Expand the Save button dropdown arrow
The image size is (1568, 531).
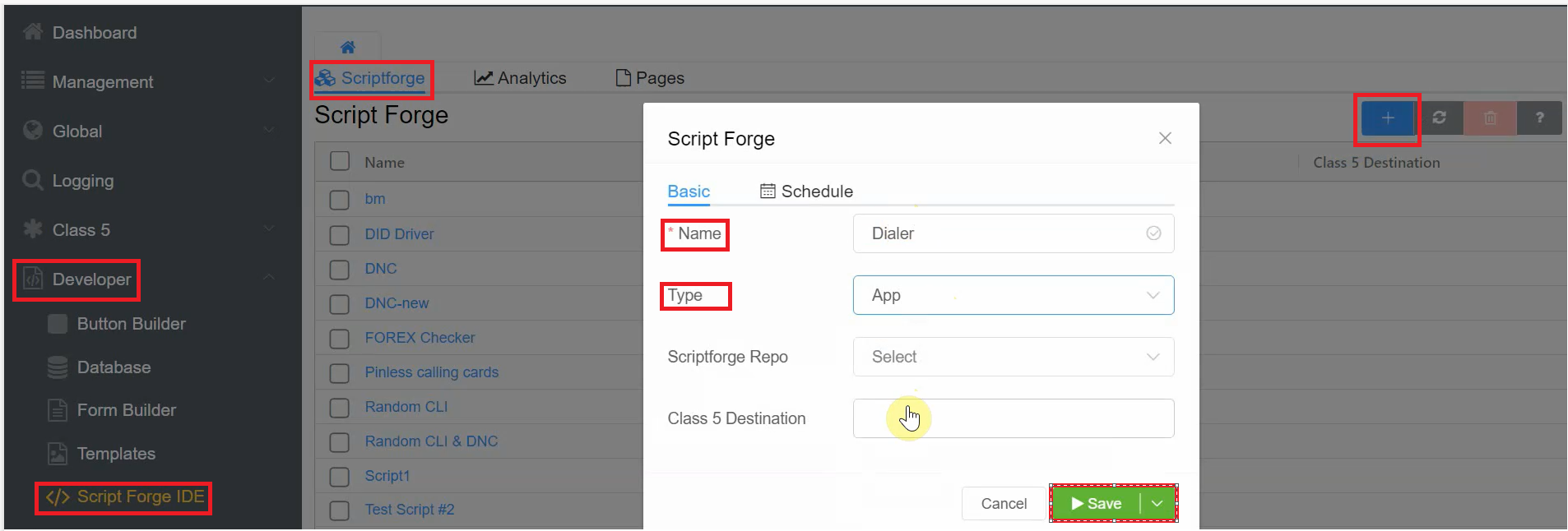click(x=1157, y=504)
